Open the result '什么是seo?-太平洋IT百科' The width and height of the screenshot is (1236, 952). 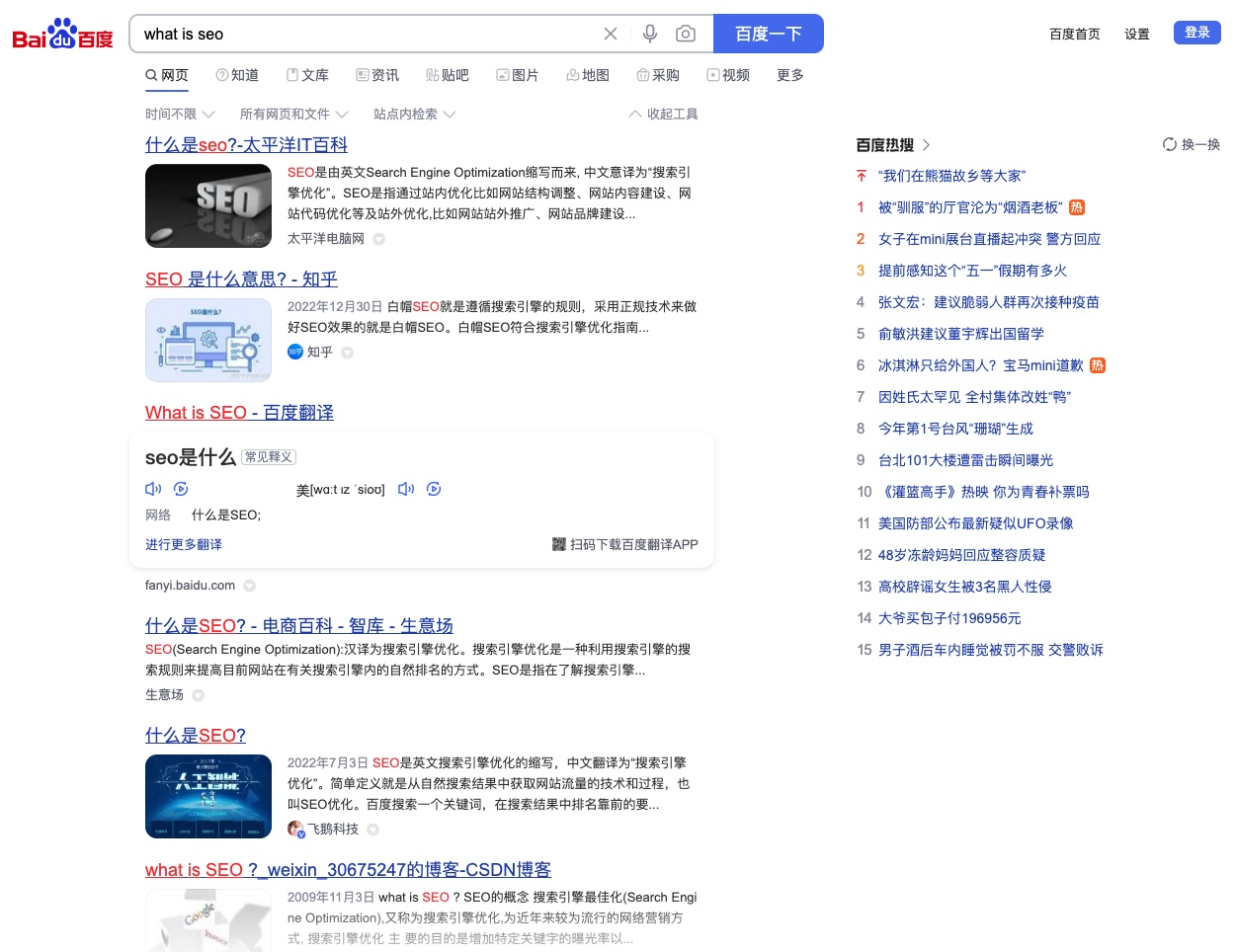(246, 145)
